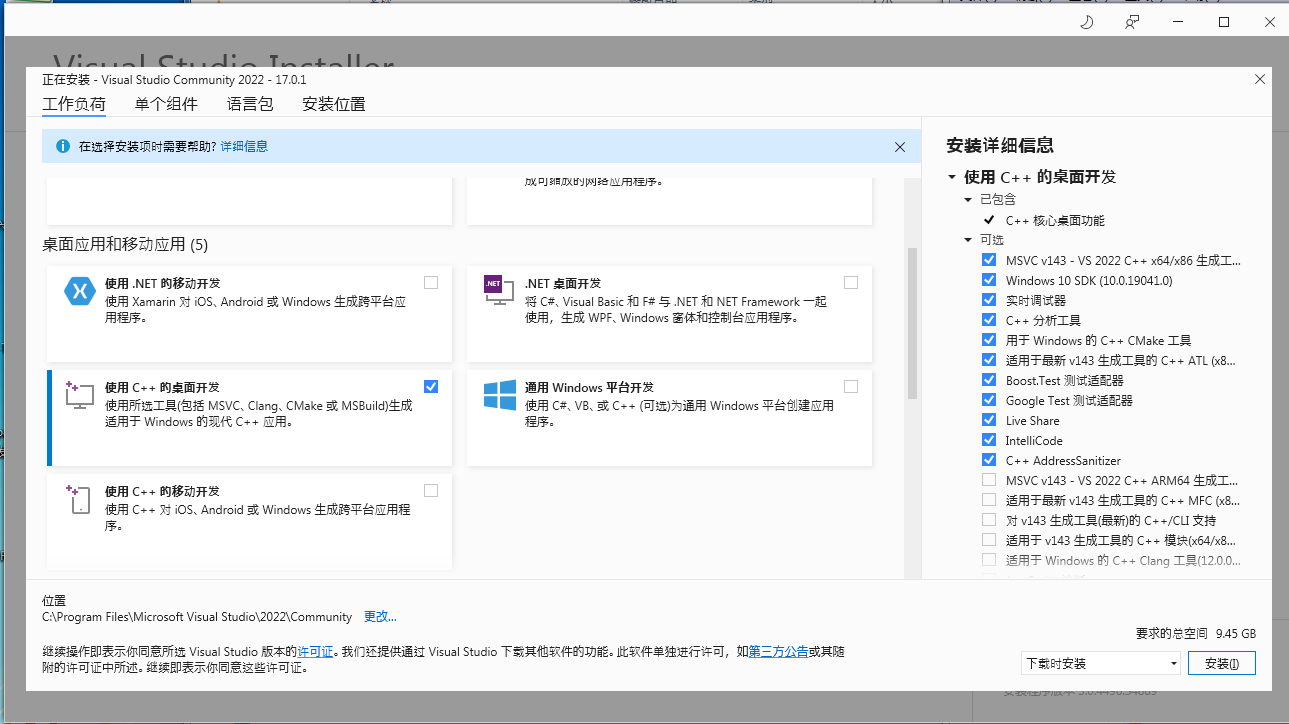Switch to the 单个组件 tab

[x=166, y=103]
